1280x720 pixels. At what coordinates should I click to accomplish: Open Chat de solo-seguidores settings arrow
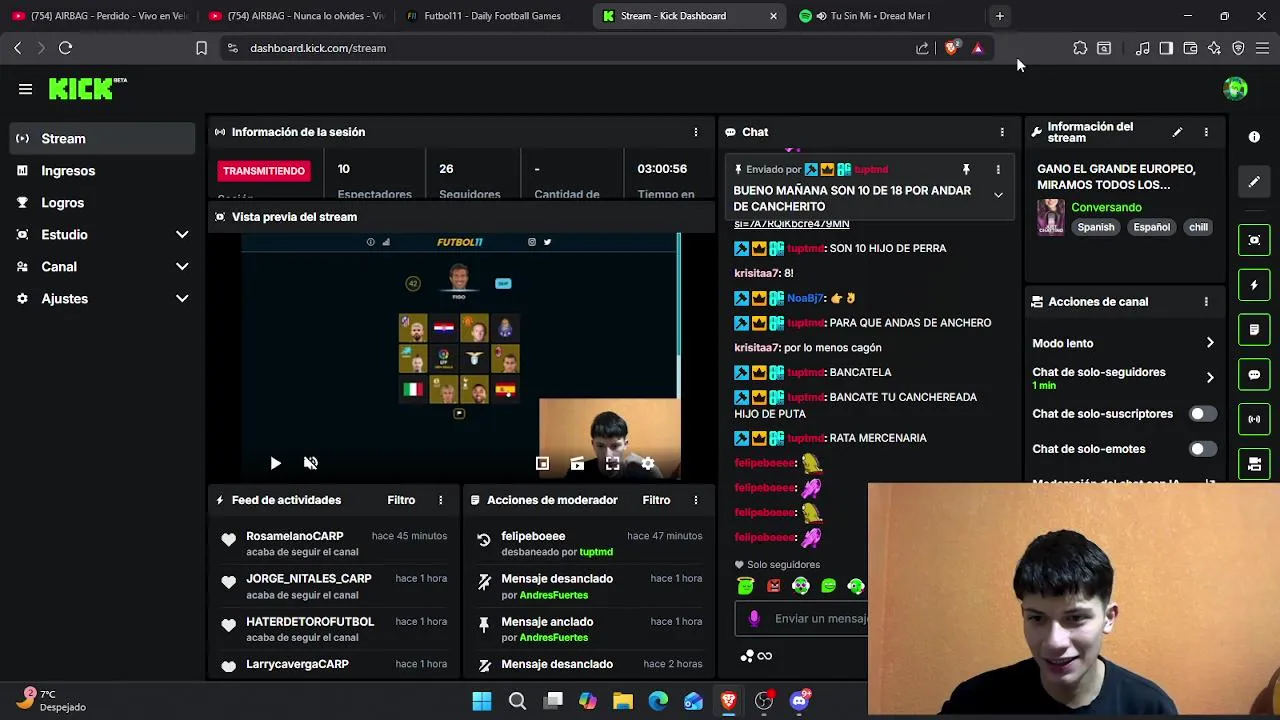coord(1210,378)
